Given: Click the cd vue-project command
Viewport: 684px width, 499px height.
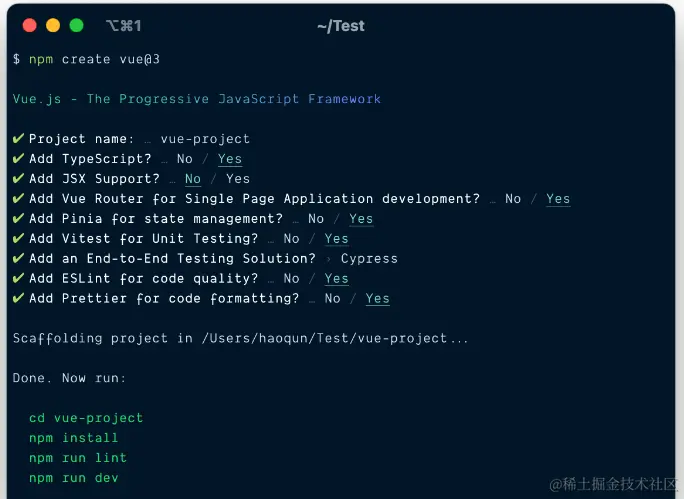Looking at the screenshot, I should coord(86,418).
